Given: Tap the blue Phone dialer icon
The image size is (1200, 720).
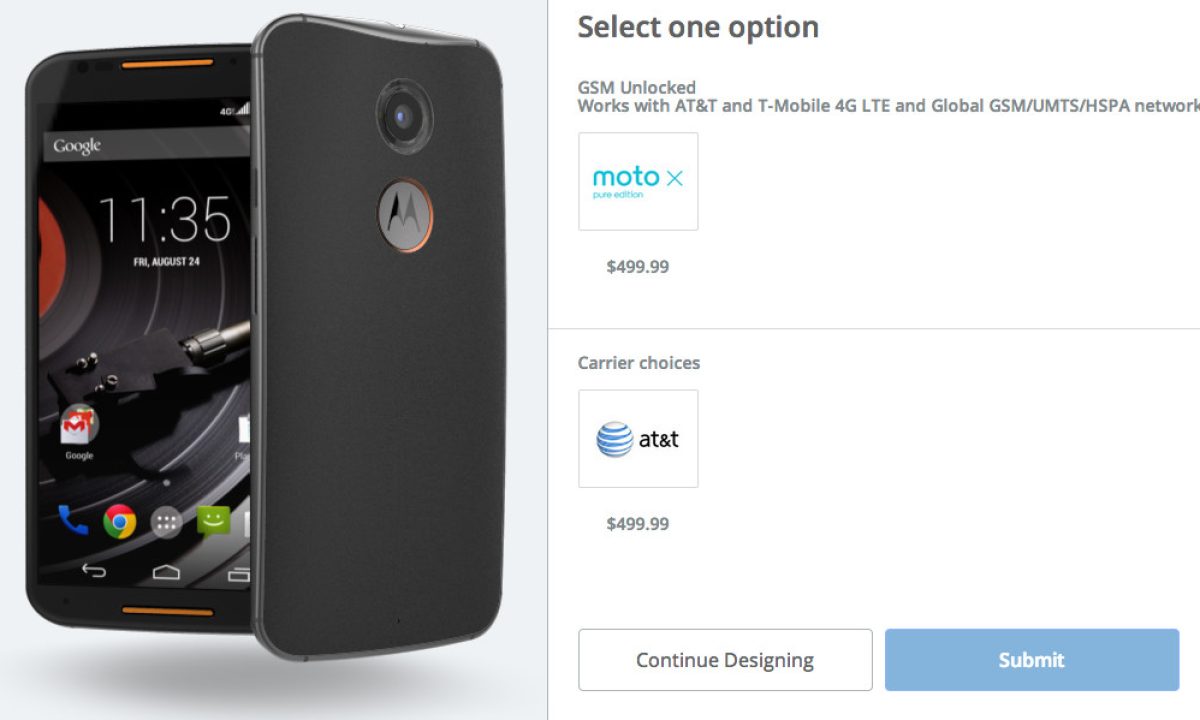Looking at the screenshot, I should coord(72,519).
